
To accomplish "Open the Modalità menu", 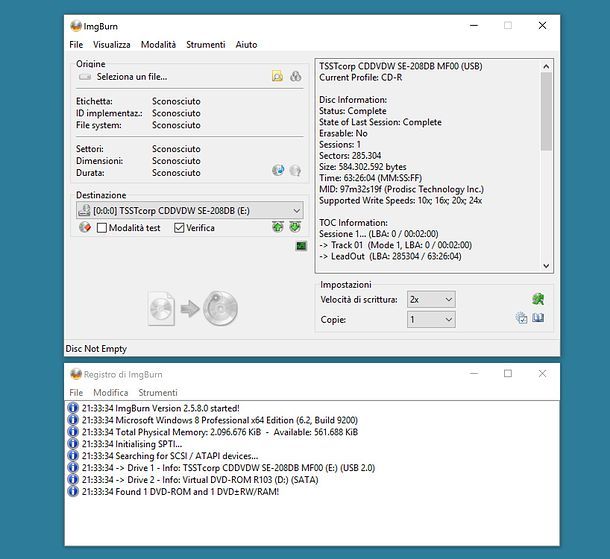I will point(158,45).
